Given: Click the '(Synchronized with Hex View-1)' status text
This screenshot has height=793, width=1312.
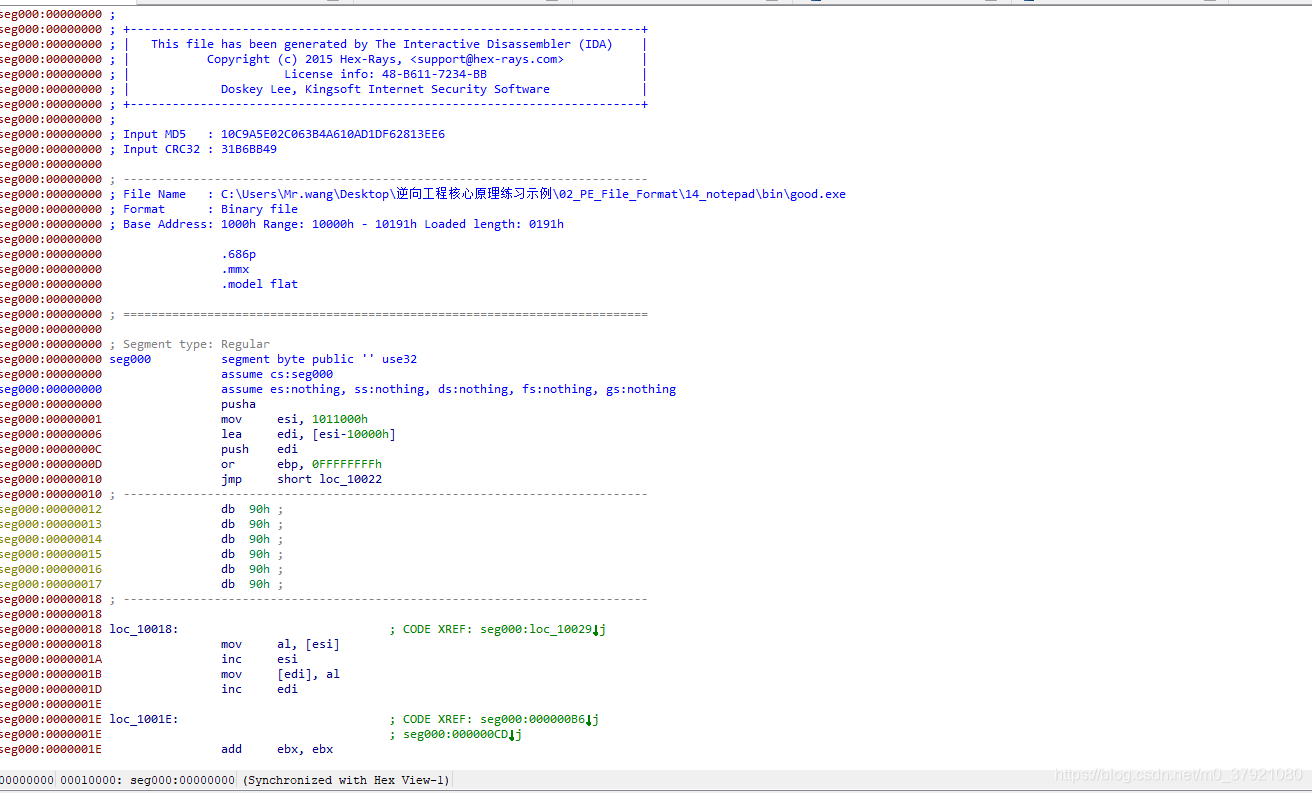Looking at the screenshot, I should [x=347, y=780].
